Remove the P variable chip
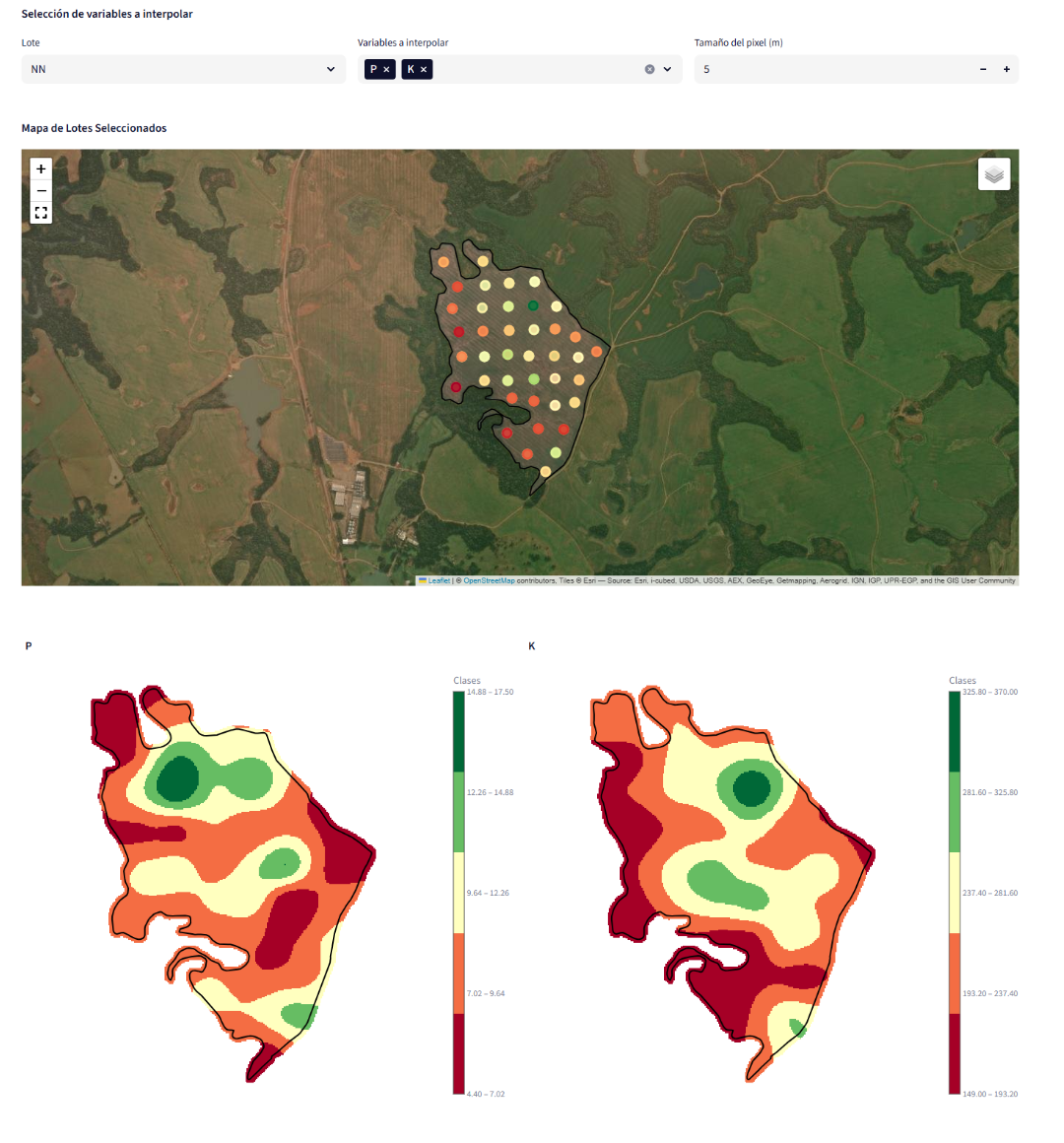Viewport: 1064px width, 1143px height. click(x=387, y=69)
